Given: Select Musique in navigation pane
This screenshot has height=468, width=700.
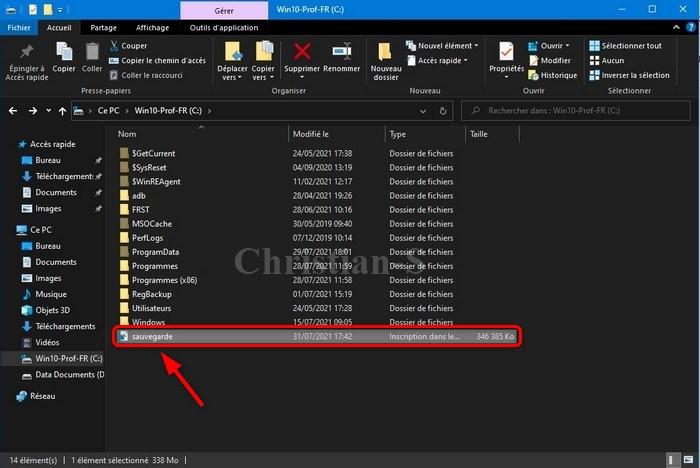Looking at the screenshot, I should click(51, 294).
